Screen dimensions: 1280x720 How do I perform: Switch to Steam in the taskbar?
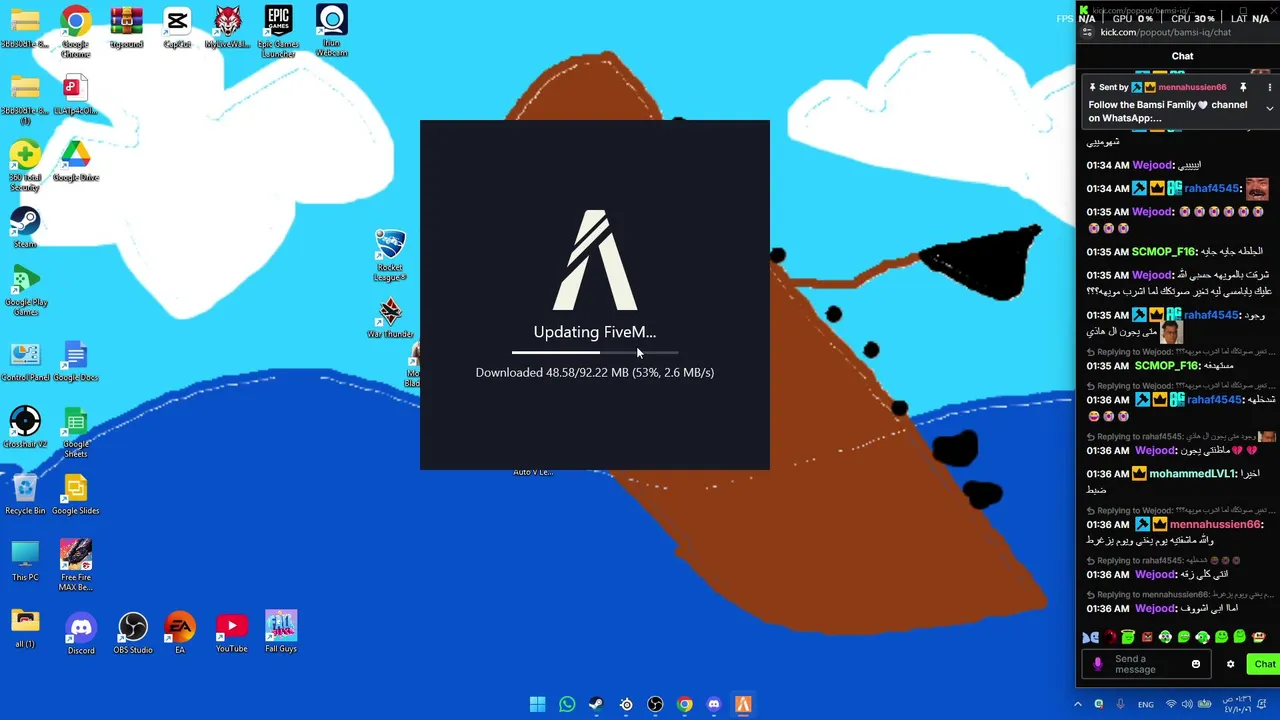tap(596, 704)
